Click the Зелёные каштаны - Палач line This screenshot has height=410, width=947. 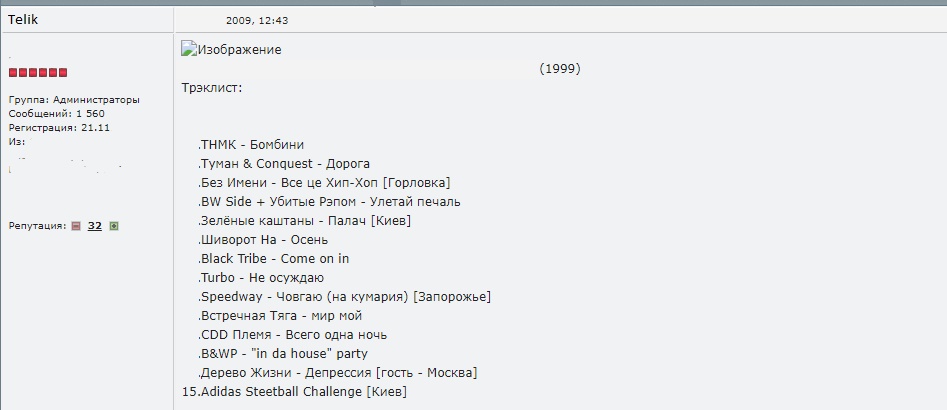[x=304, y=221]
